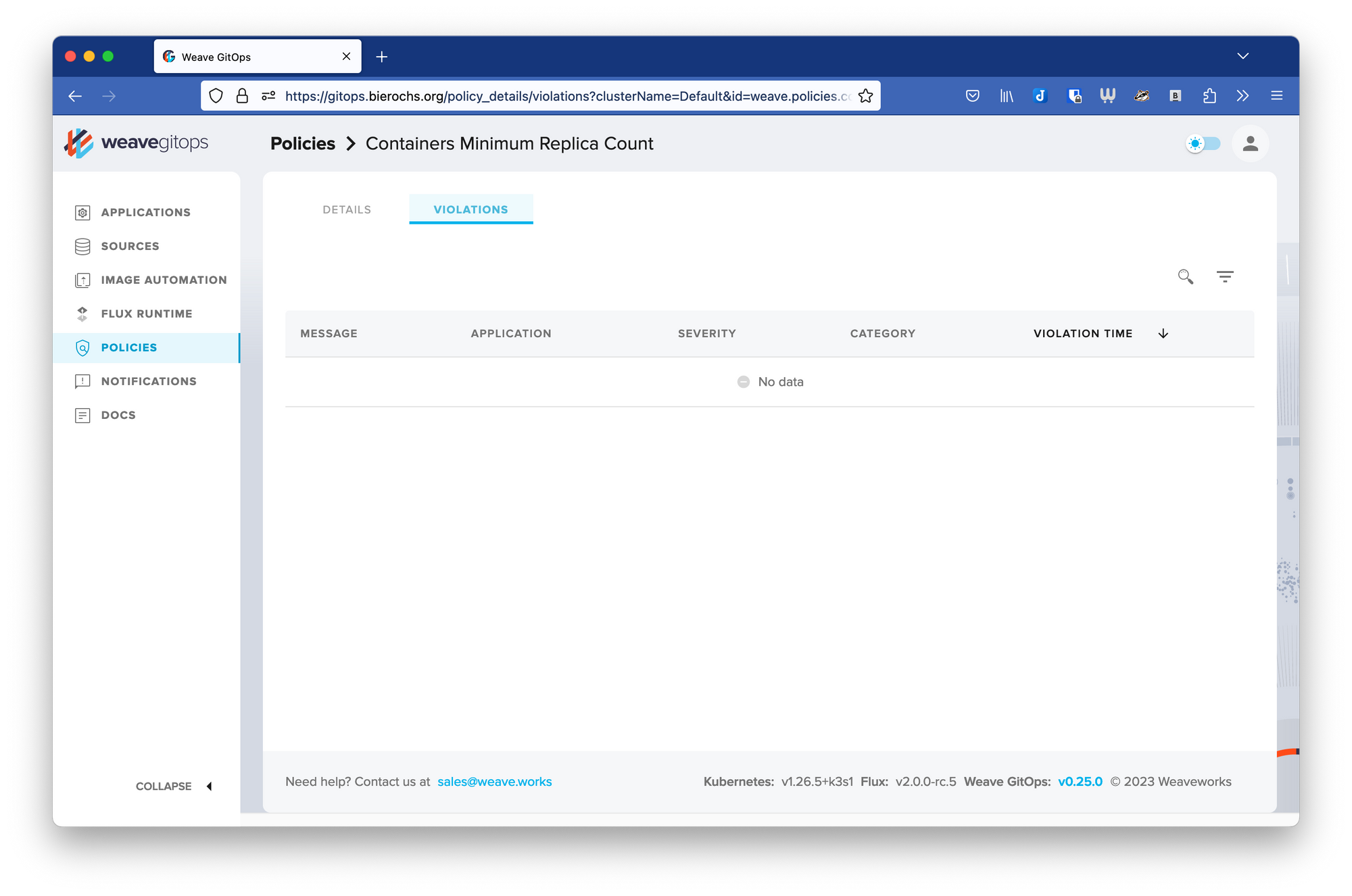
Task: Click the W extension toolbar icon
Action: click(1107, 96)
